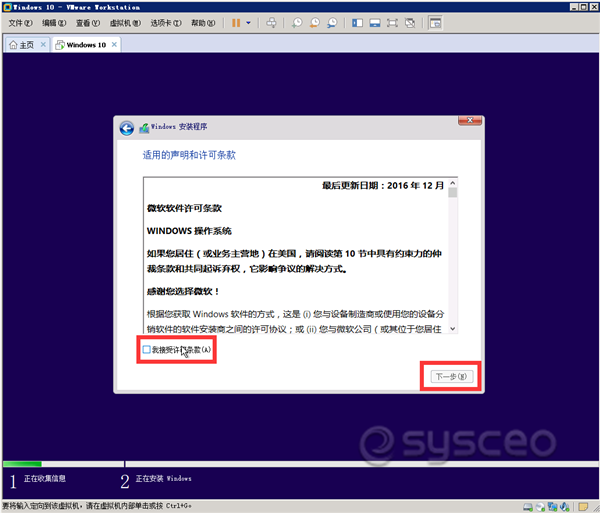Click the license scrollbar thumb
Image resolution: width=600 pixels, height=513 pixels.
453,192
